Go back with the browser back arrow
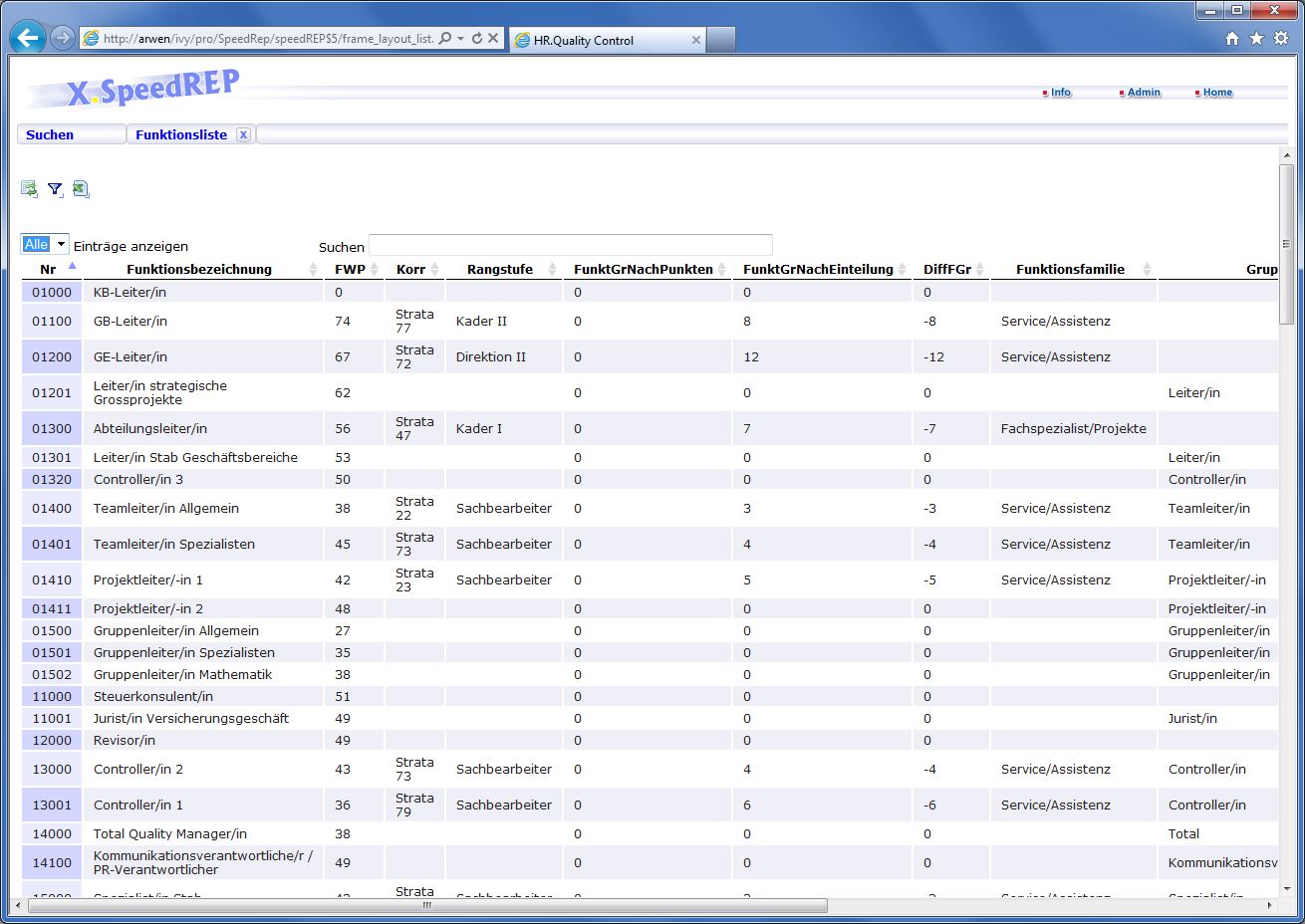This screenshot has height=924, width=1305. pyautogui.click(x=28, y=39)
